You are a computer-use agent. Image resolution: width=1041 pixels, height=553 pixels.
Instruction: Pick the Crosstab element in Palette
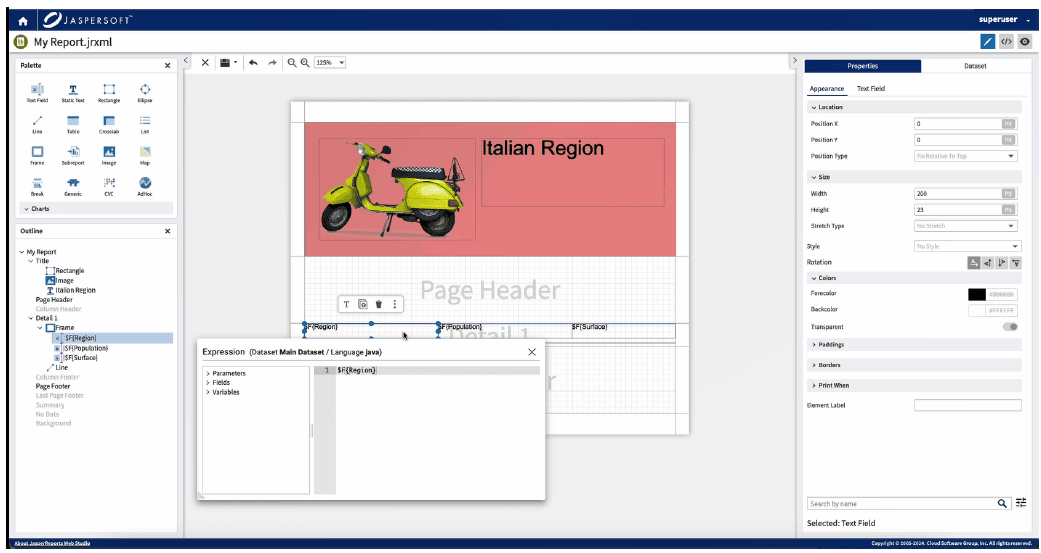tap(109, 124)
